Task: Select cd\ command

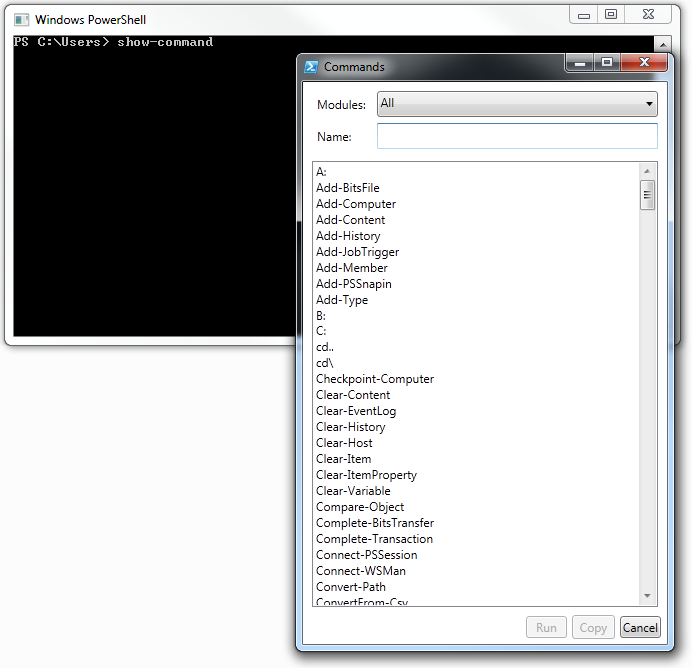Action: pos(325,363)
